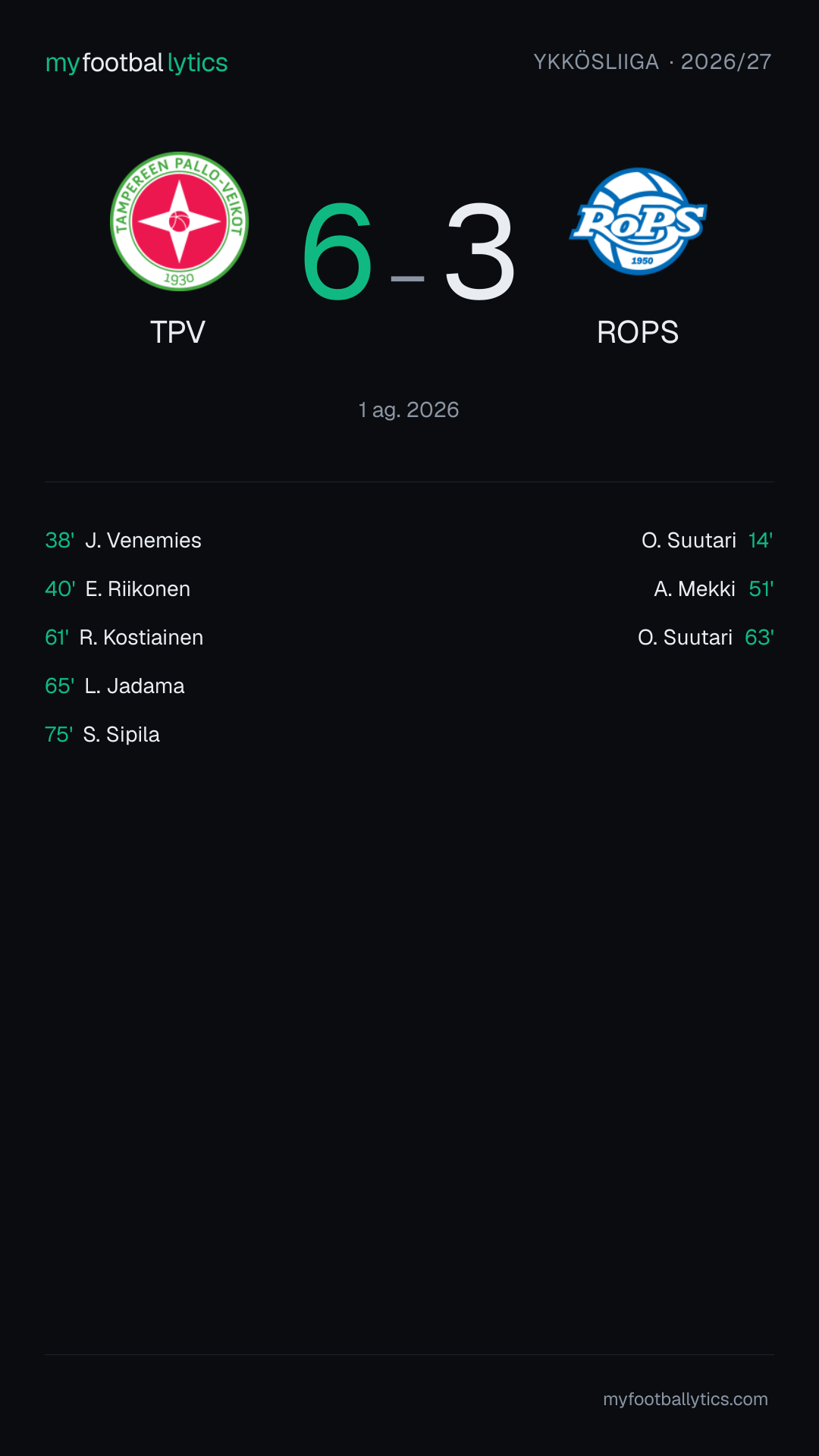This screenshot has width=819, height=1456.
Task: Select the ROPS team name
Action: (638, 332)
